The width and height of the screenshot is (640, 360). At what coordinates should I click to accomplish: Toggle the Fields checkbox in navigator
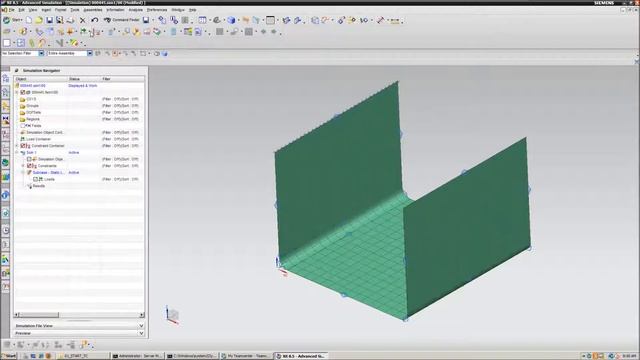23,126
